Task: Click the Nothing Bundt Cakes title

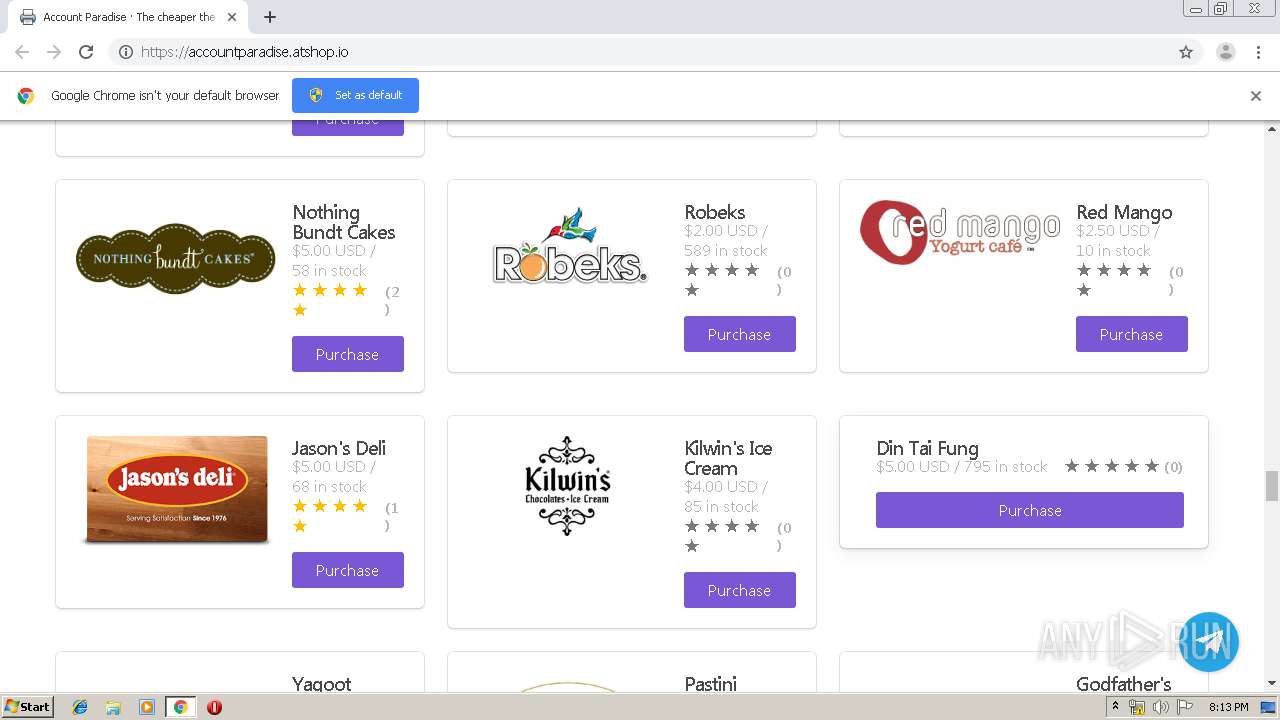Action: (x=344, y=222)
